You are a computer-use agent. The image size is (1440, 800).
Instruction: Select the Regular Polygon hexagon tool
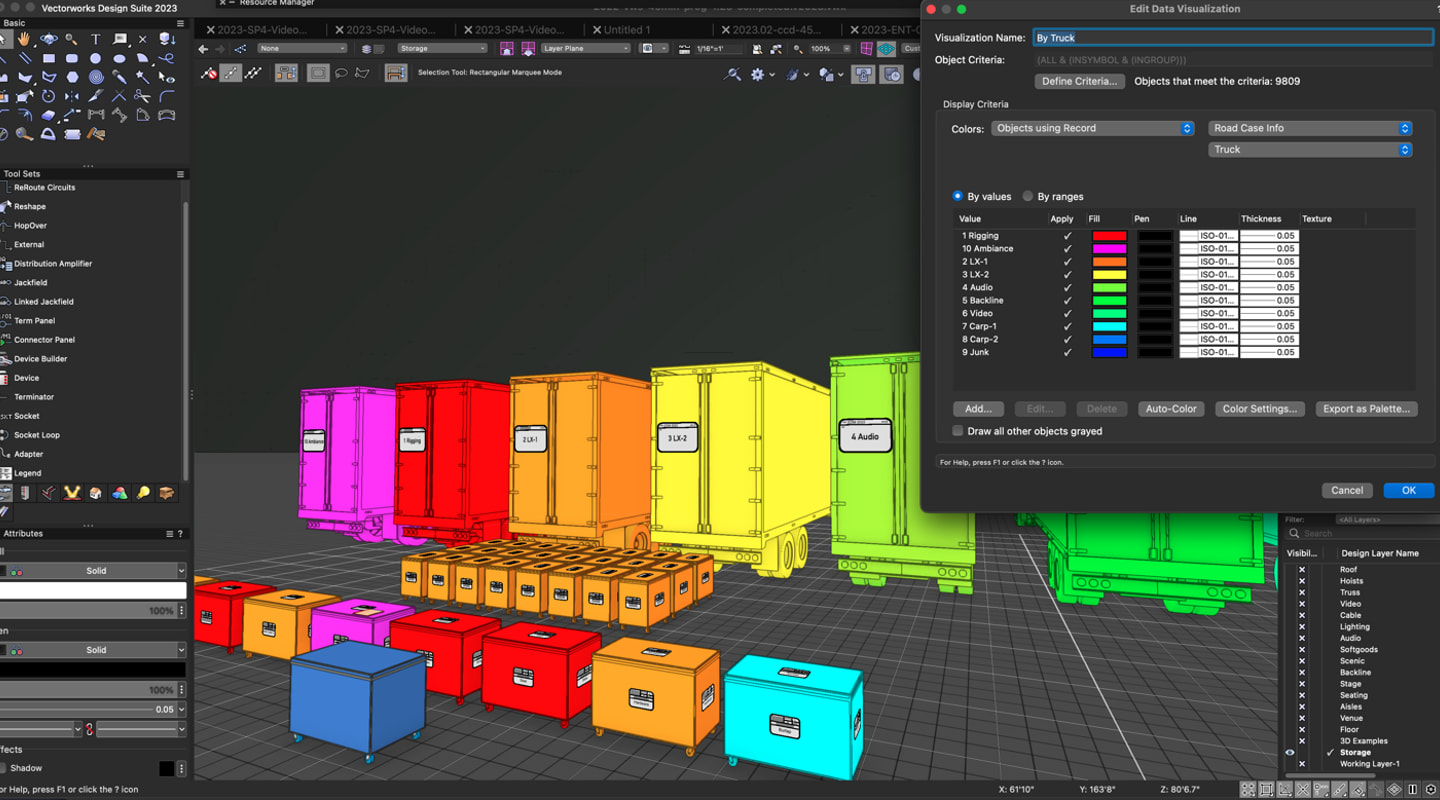tap(72, 77)
